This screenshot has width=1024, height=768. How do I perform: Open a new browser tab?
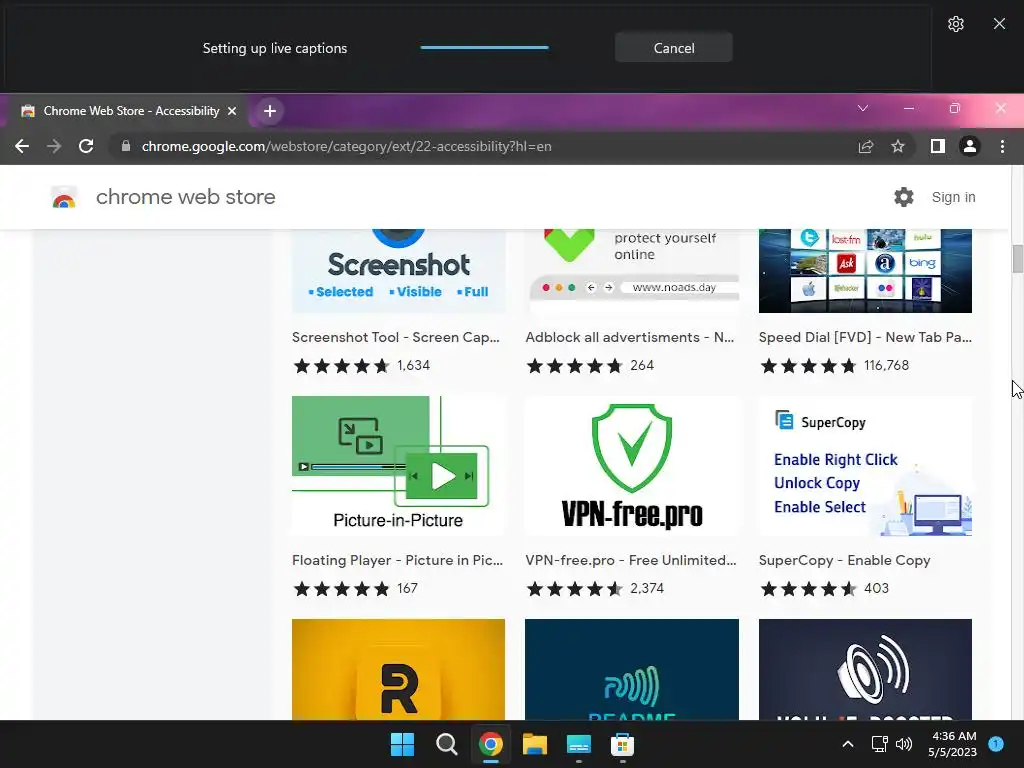click(270, 111)
